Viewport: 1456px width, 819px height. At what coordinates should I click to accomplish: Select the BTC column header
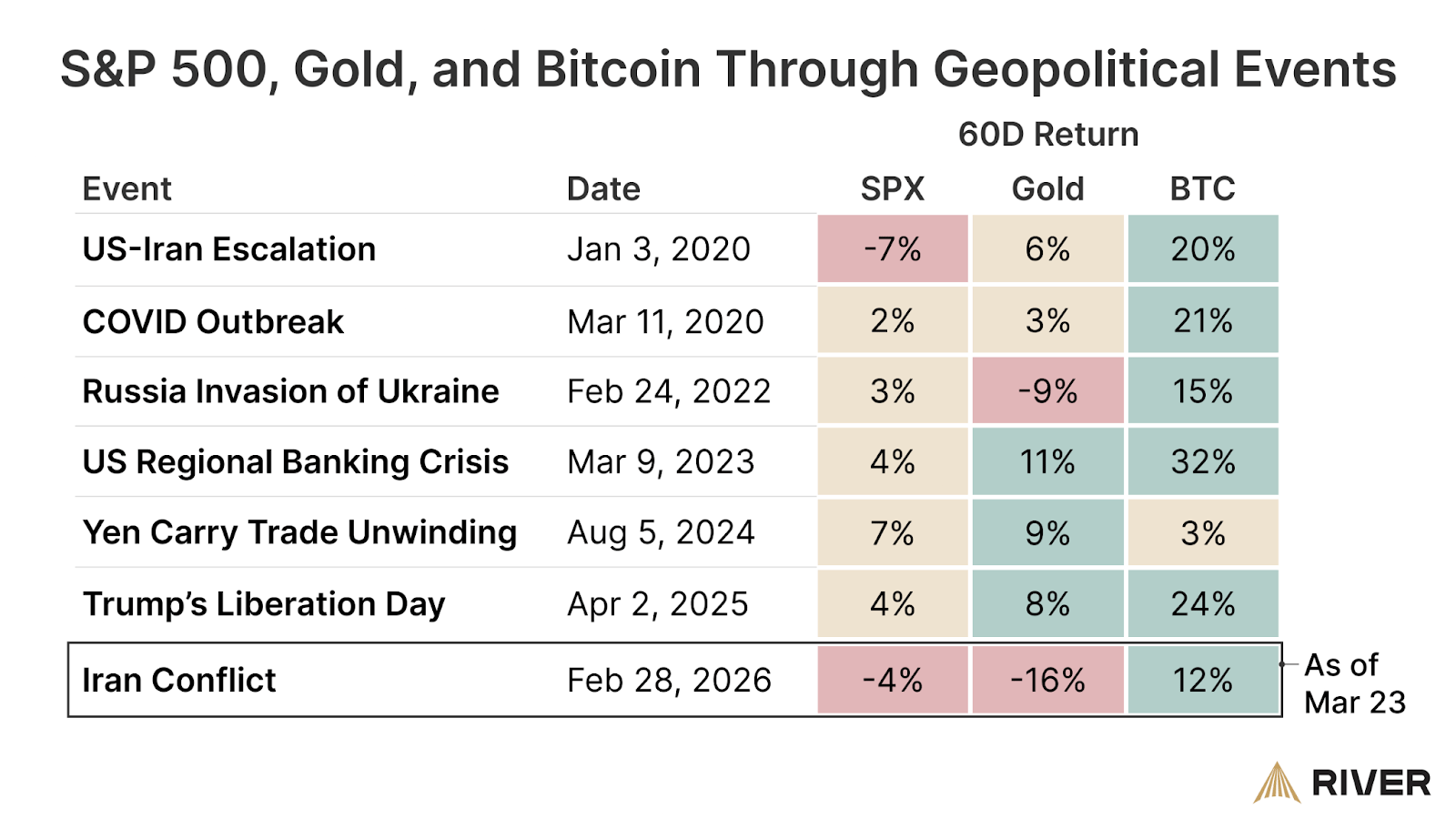coord(1202,188)
